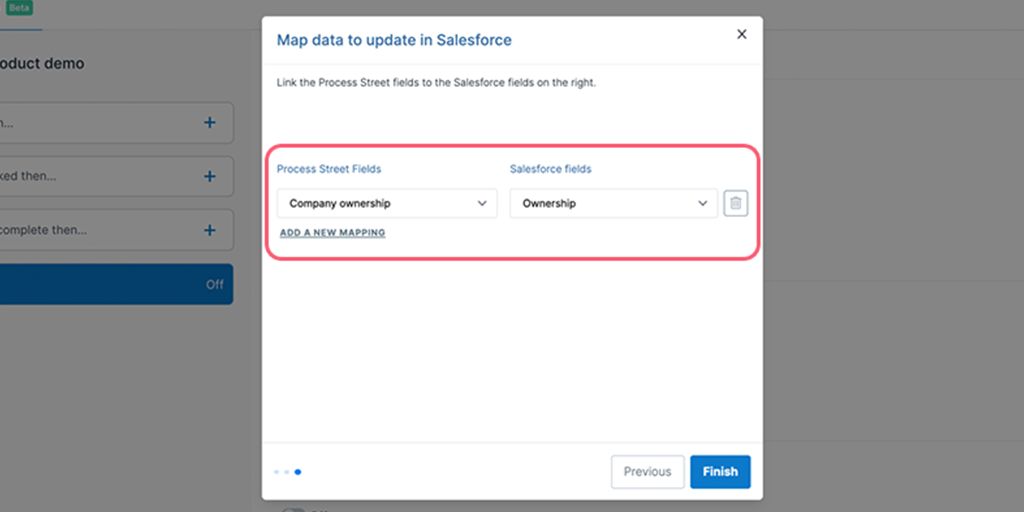Click the plus icon on the topmost trigger row
1024x512 pixels.
(x=210, y=122)
